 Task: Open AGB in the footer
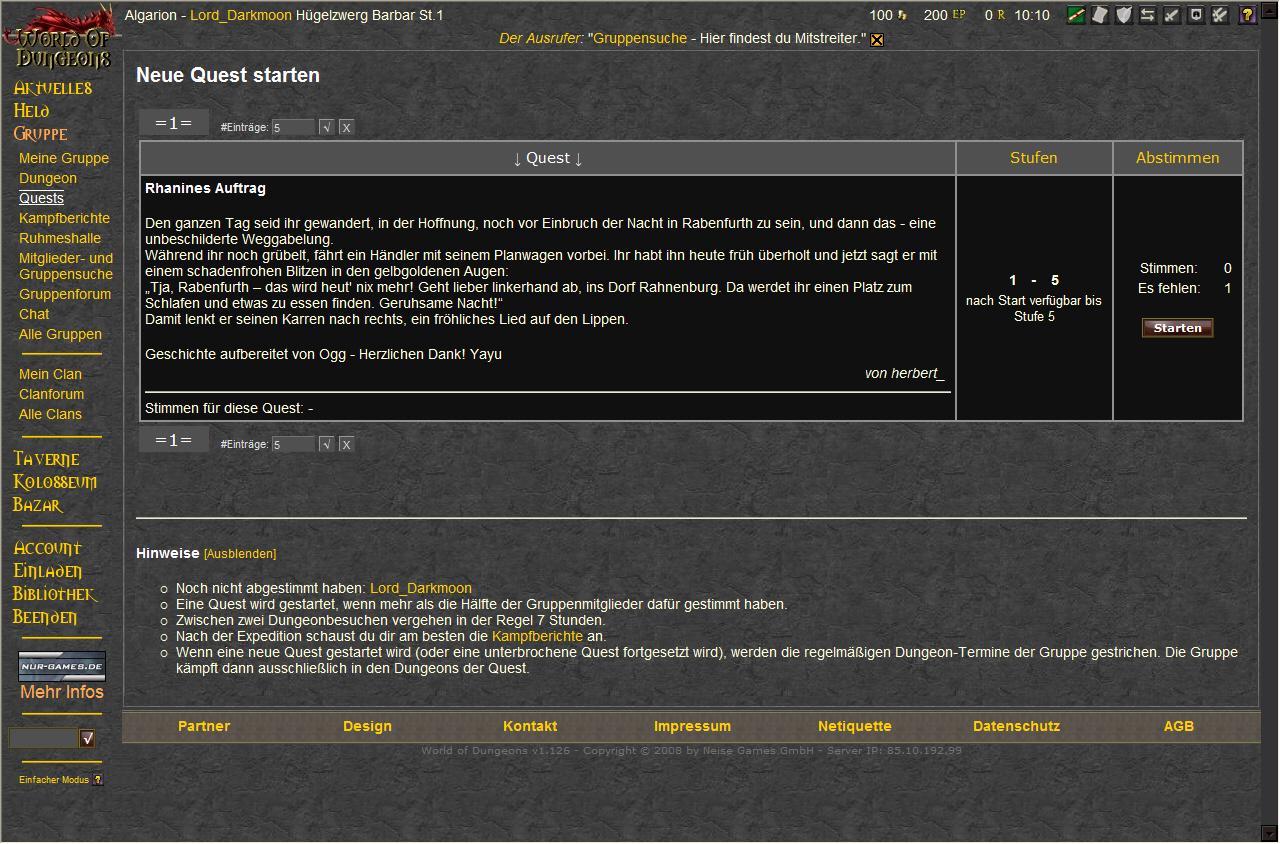pos(1179,726)
